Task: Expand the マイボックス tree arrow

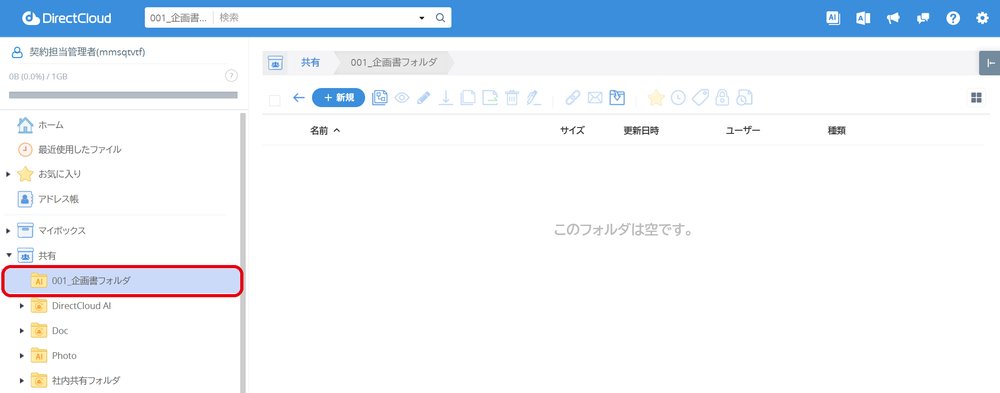Action: pos(8,230)
